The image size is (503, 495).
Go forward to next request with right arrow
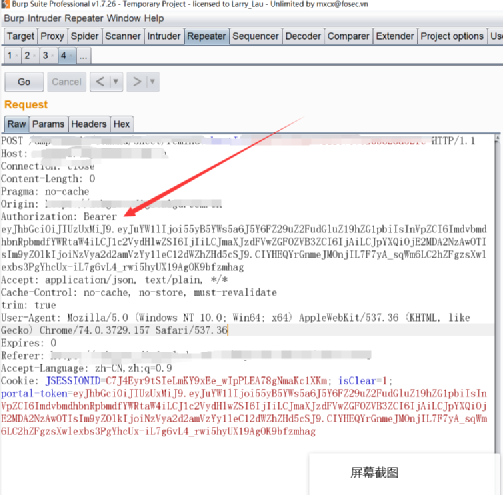137,82
